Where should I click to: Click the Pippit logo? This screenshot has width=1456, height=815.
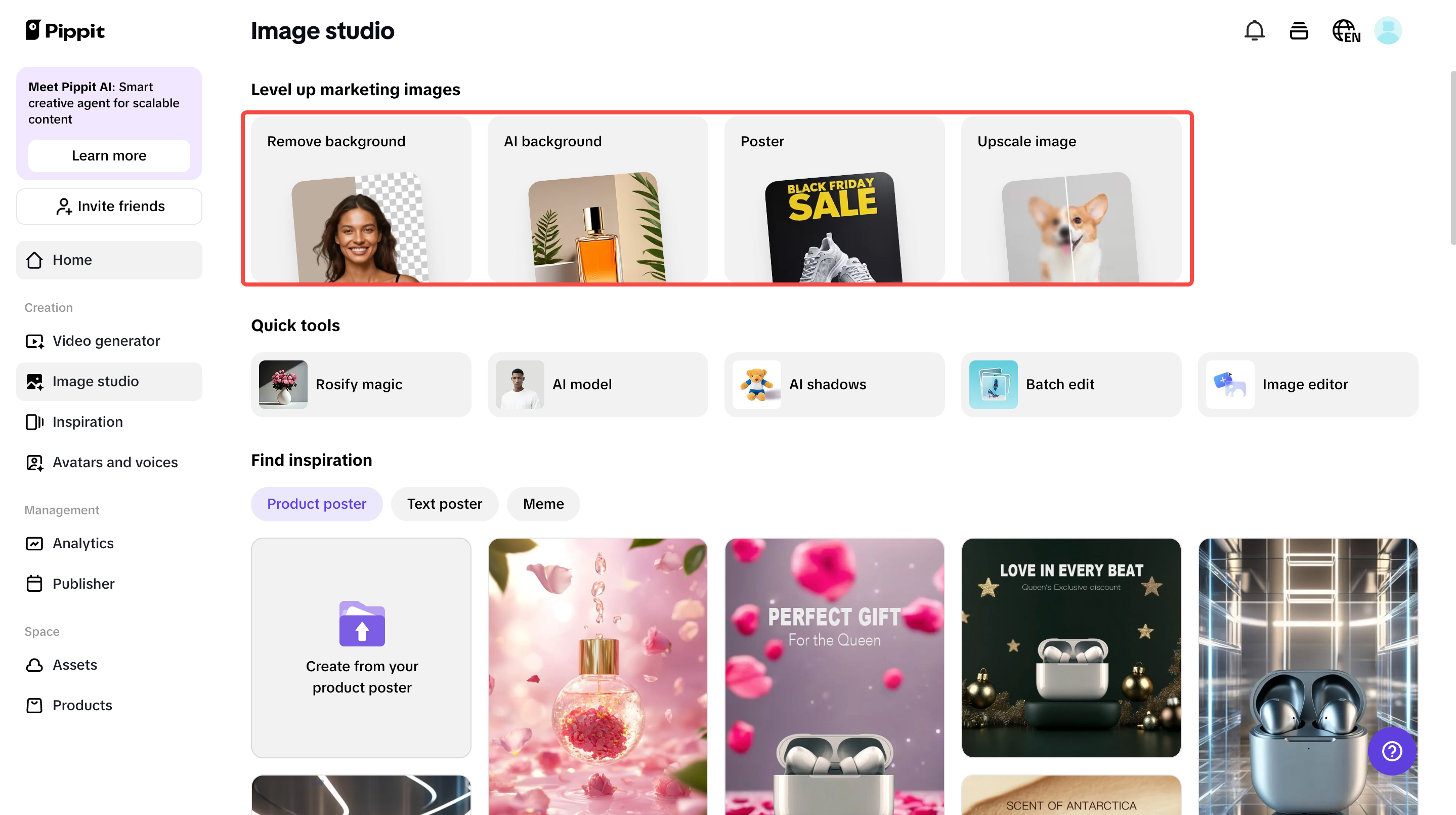tap(65, 30)
